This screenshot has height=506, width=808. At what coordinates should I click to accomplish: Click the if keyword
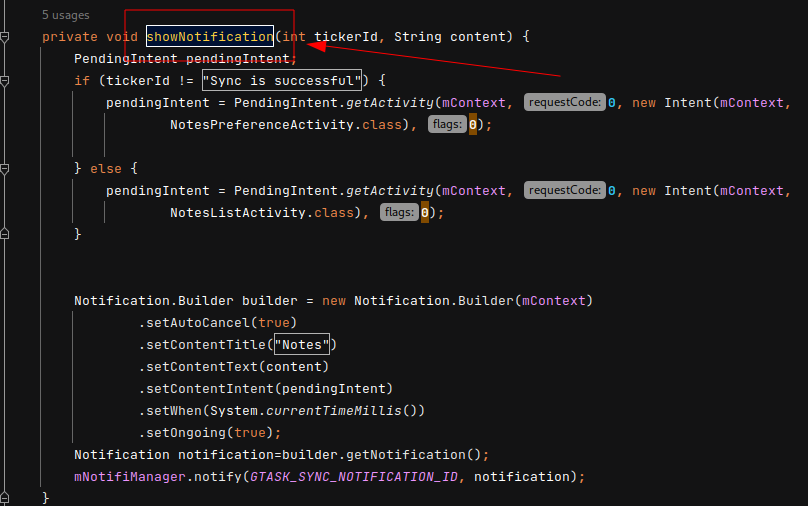point(82,81)
